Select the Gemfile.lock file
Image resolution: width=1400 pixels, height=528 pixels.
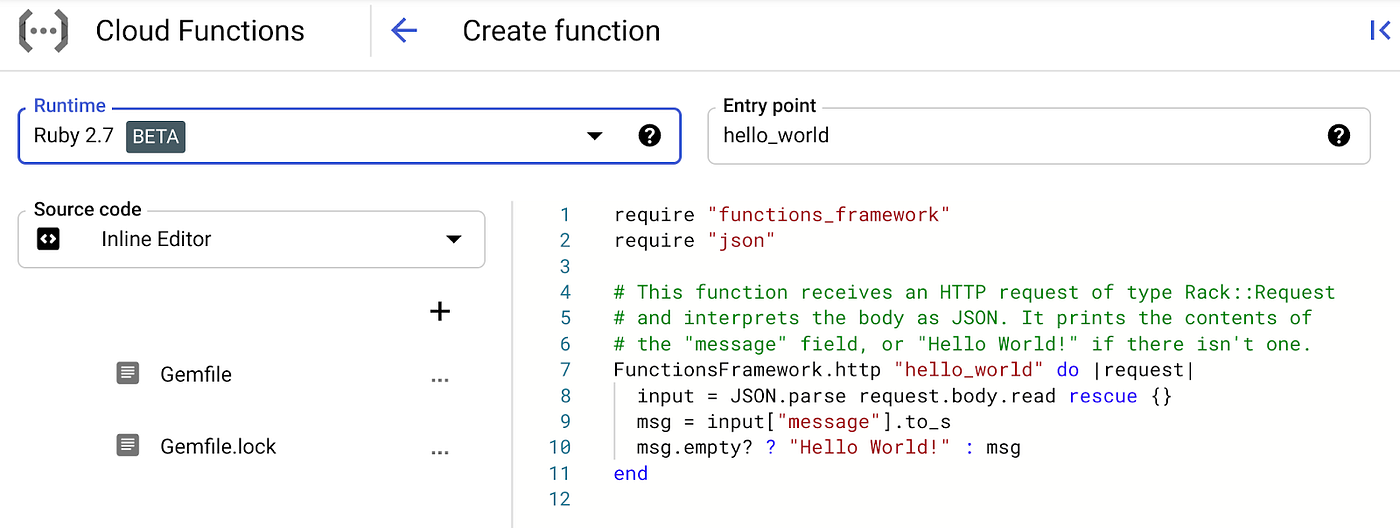[218, 447]
